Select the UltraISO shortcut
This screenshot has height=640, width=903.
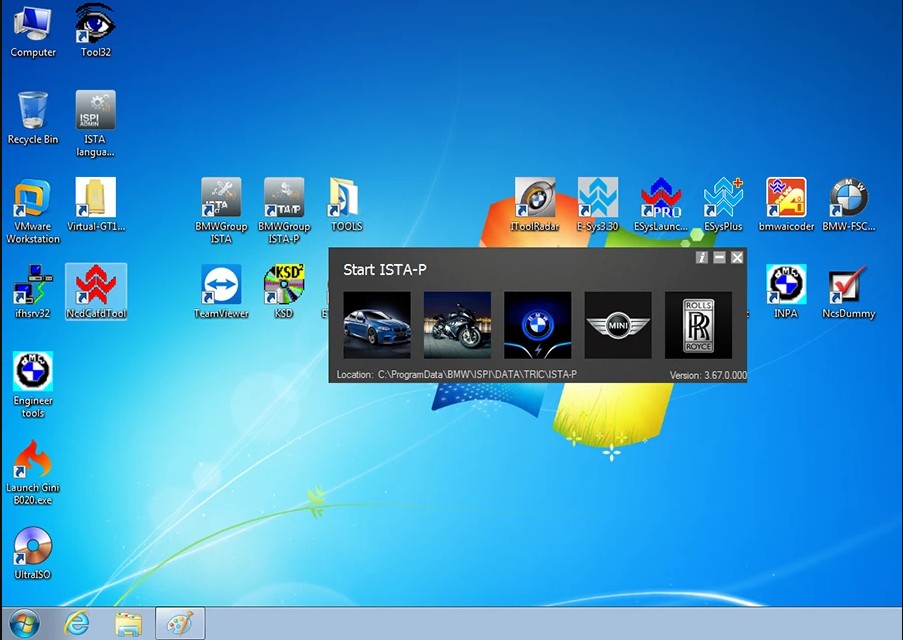33,554
